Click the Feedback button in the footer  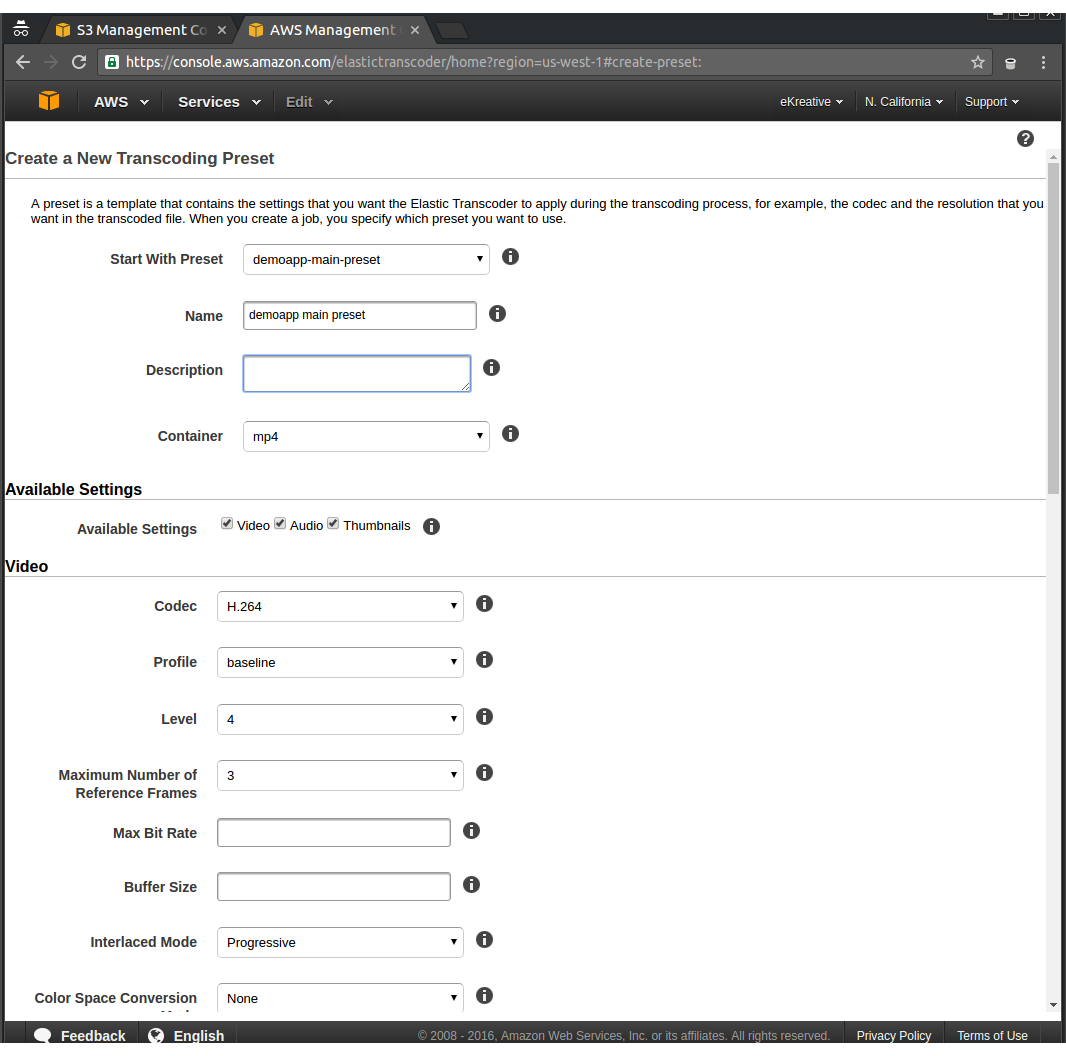[80, 1035]
